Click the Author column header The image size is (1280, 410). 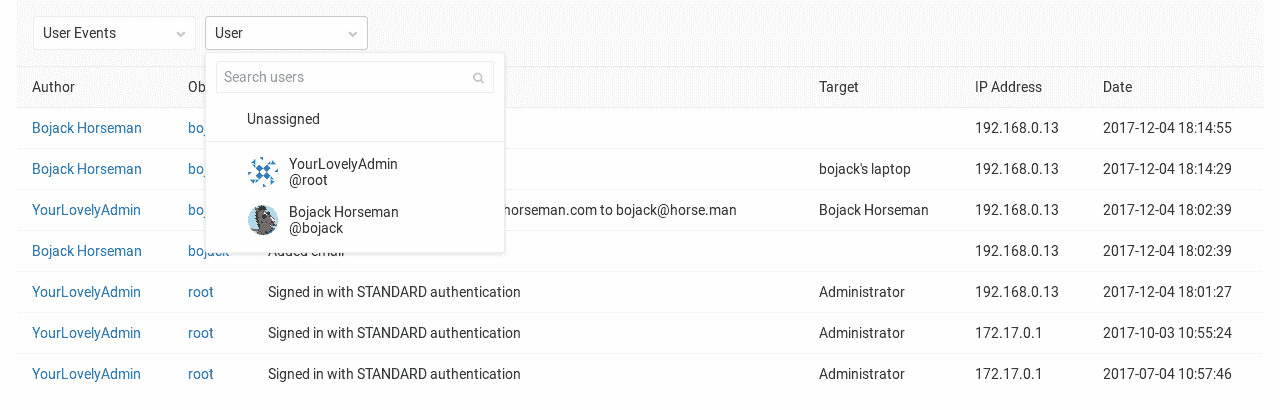pos(53,87)
